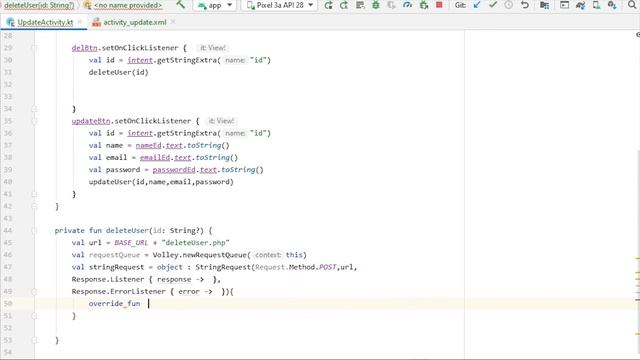Open the SDK Manager icon
Viewport: 640px width, 360px height.
pyautogui.click(x=612, y=5)
